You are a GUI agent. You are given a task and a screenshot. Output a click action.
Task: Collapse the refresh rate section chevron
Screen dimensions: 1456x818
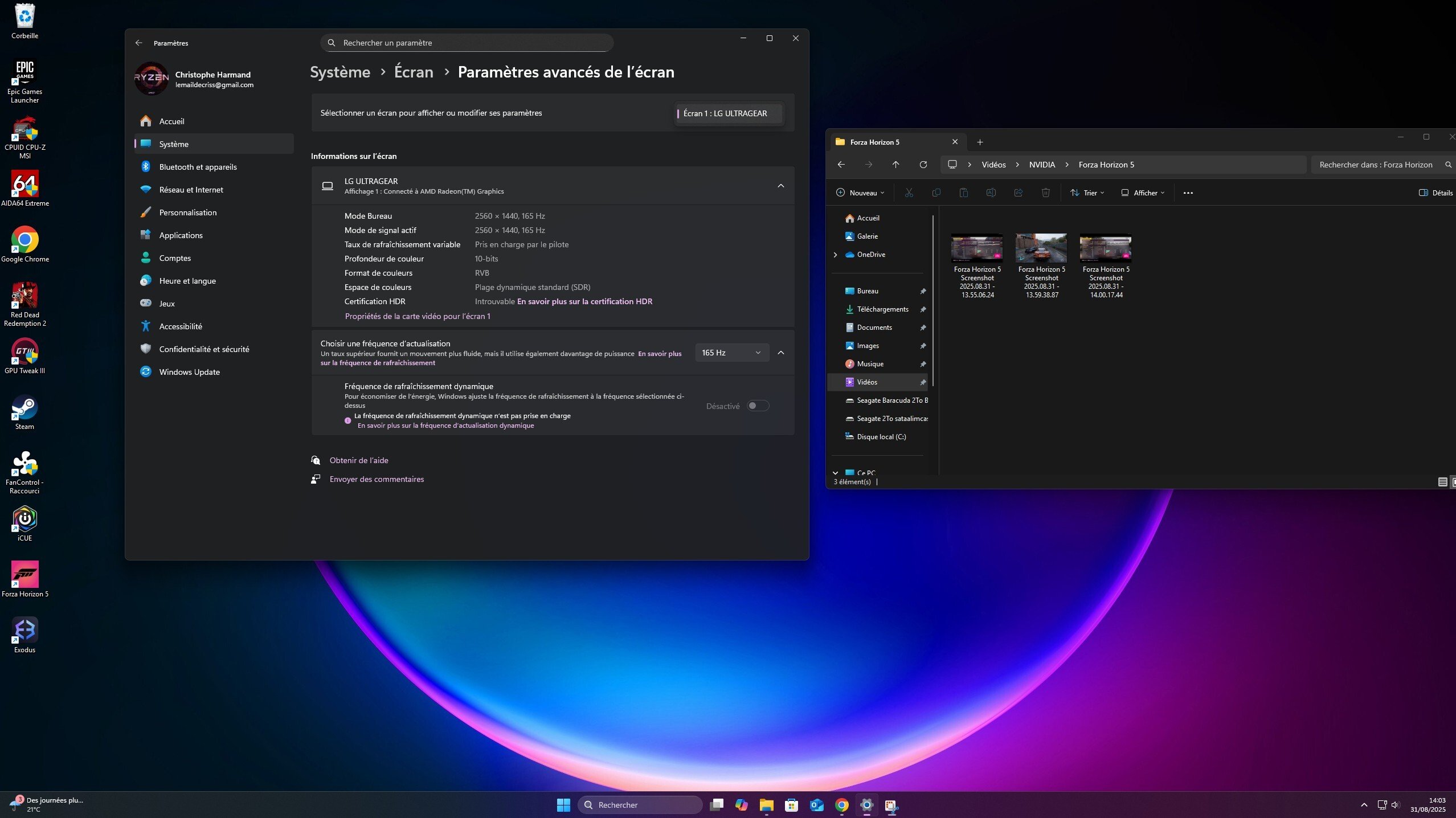click(781, 353)
